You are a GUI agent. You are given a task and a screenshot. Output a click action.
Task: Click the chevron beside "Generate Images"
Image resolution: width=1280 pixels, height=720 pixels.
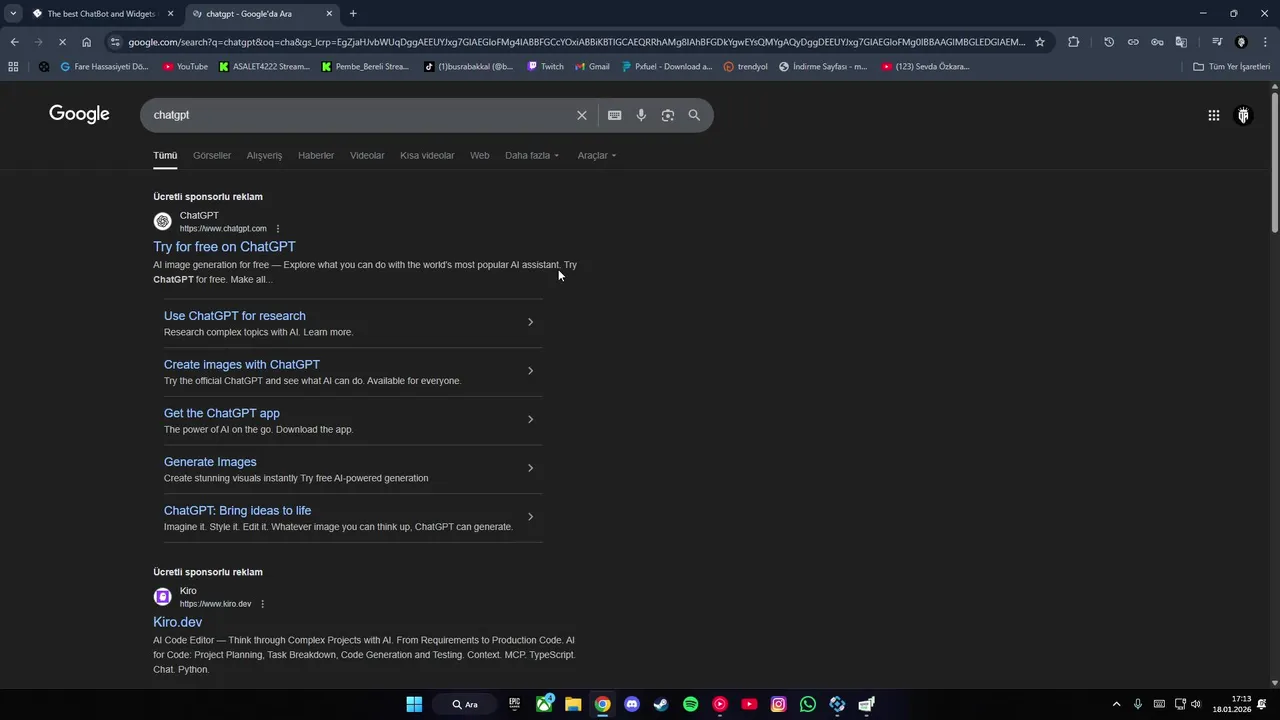pyautogui.click(x=530, y=468)
